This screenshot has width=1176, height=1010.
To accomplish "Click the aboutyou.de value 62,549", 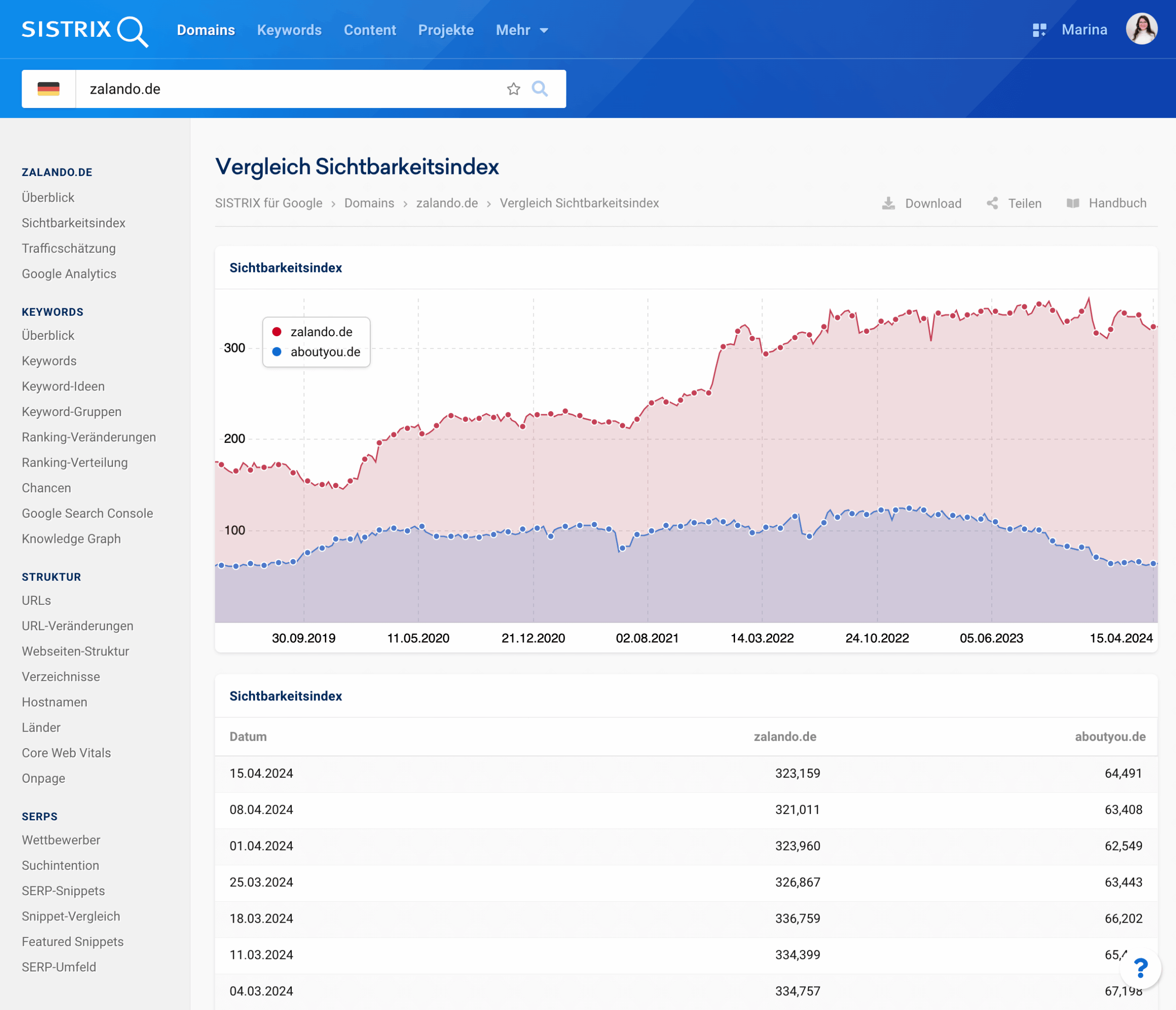I will click(x=1123, y=846).
